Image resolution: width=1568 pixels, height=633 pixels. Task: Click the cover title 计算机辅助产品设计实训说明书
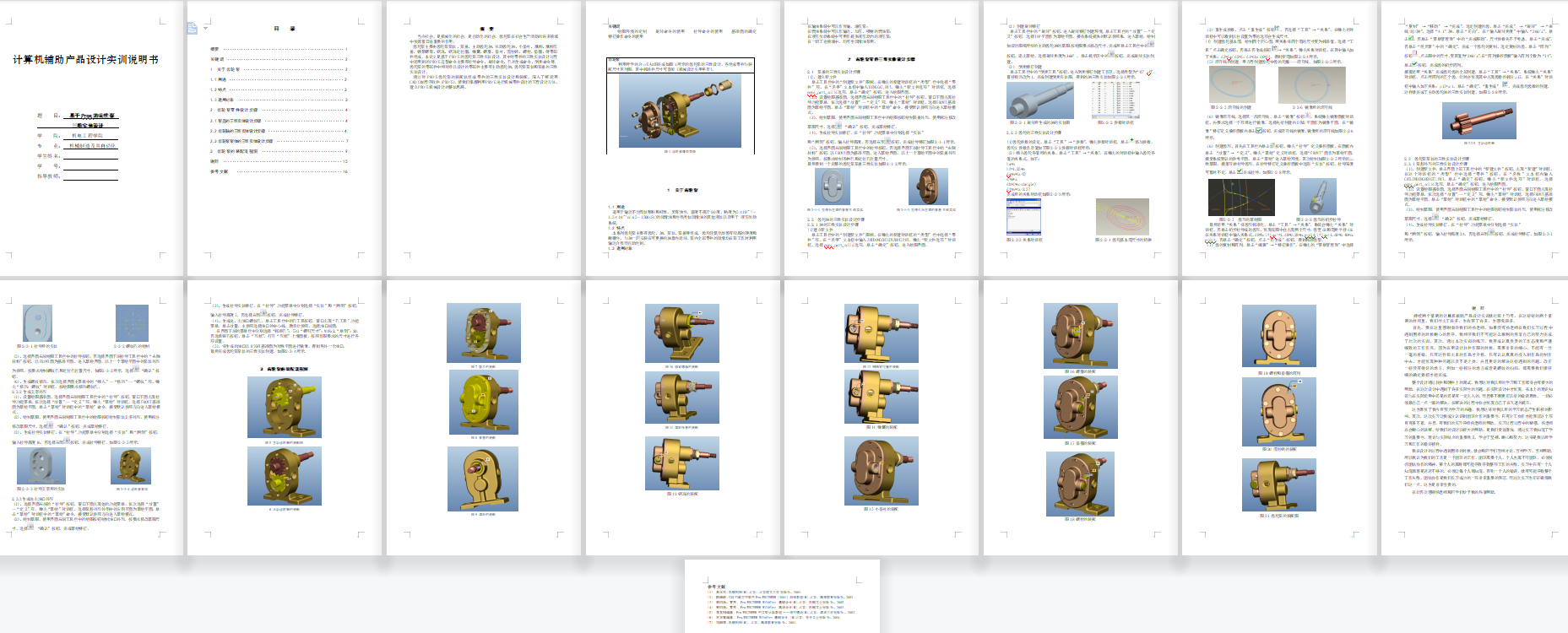tap(85, 60)
